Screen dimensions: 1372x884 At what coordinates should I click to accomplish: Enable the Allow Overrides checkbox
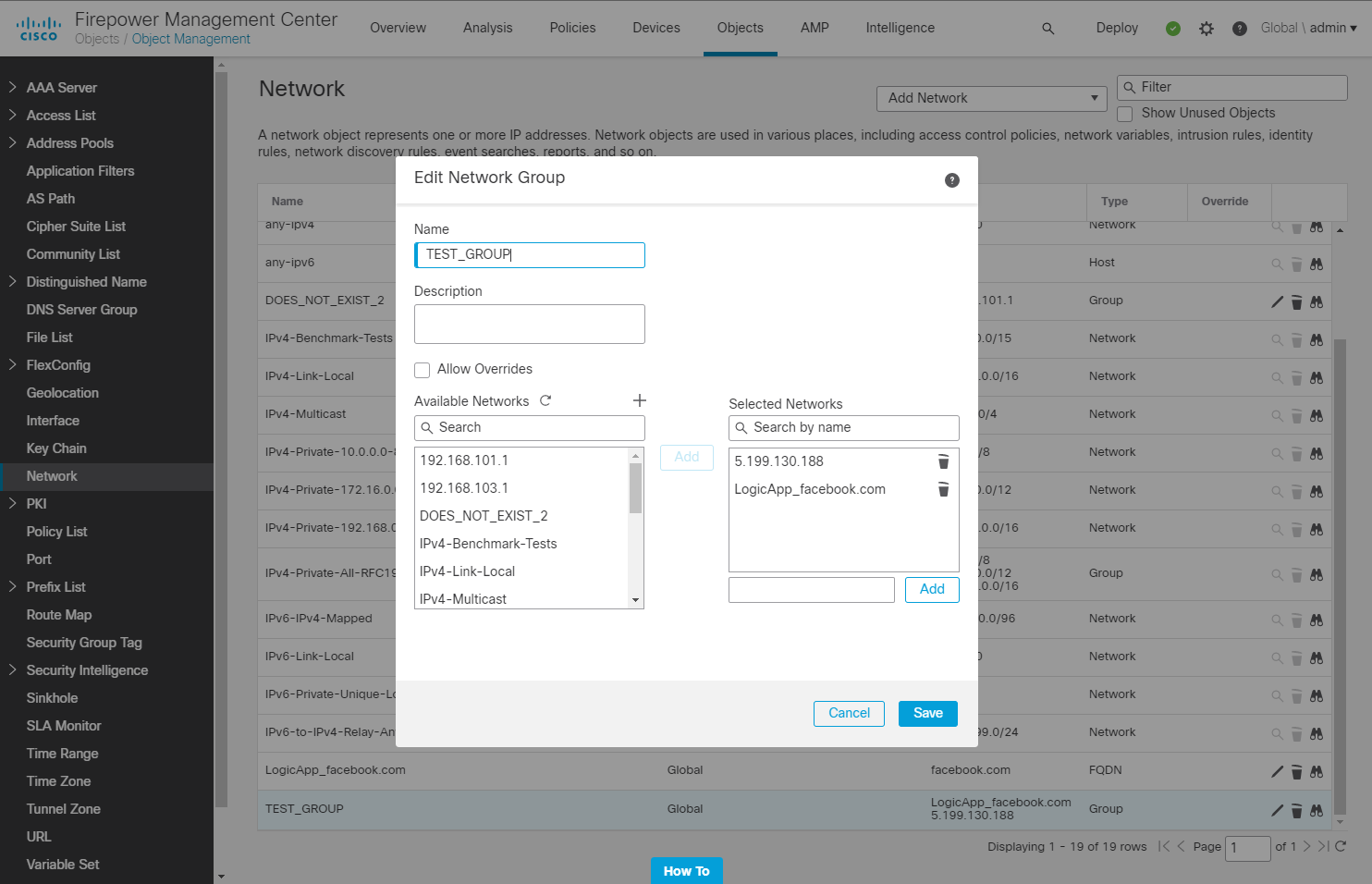[x=423, y=369]
